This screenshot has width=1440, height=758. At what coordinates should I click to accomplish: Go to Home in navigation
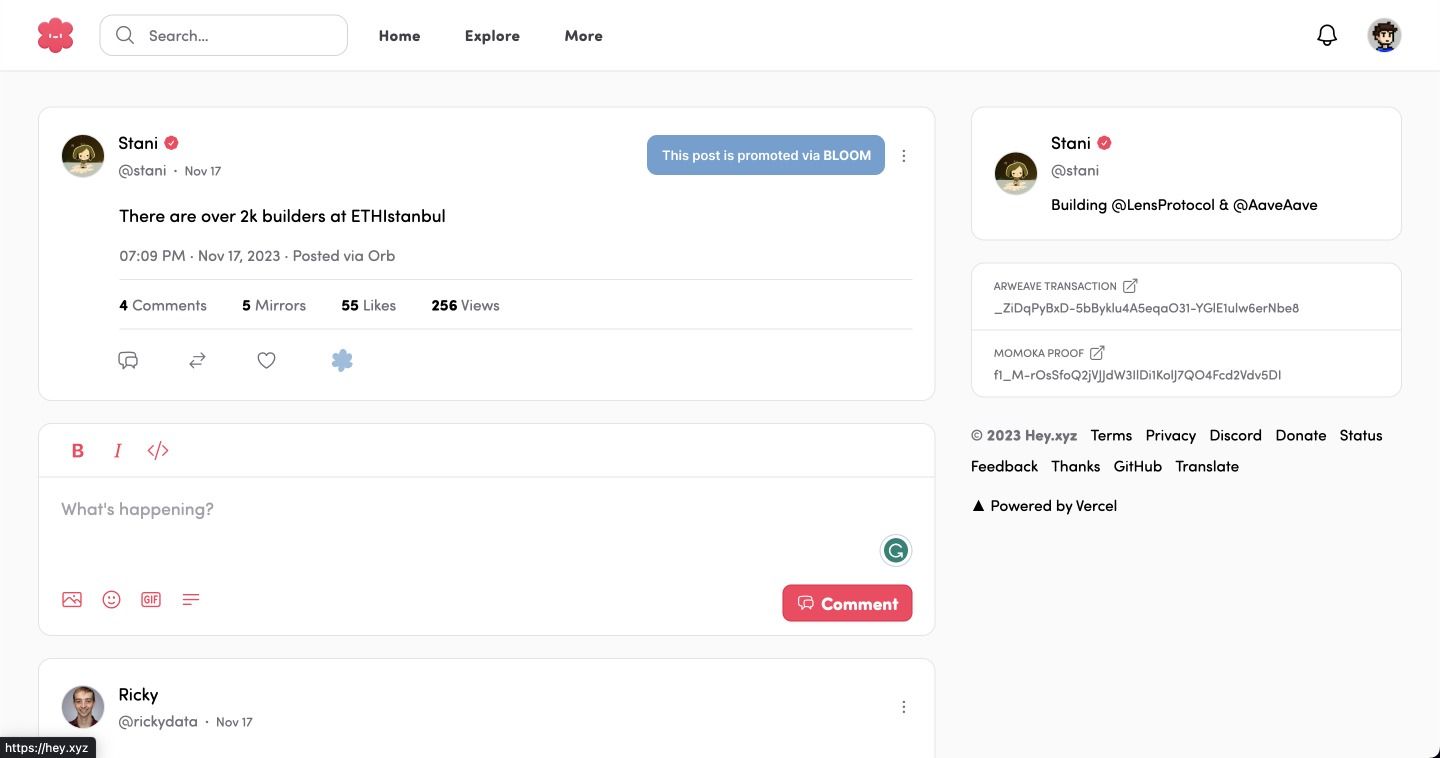[x=399, y=36]
